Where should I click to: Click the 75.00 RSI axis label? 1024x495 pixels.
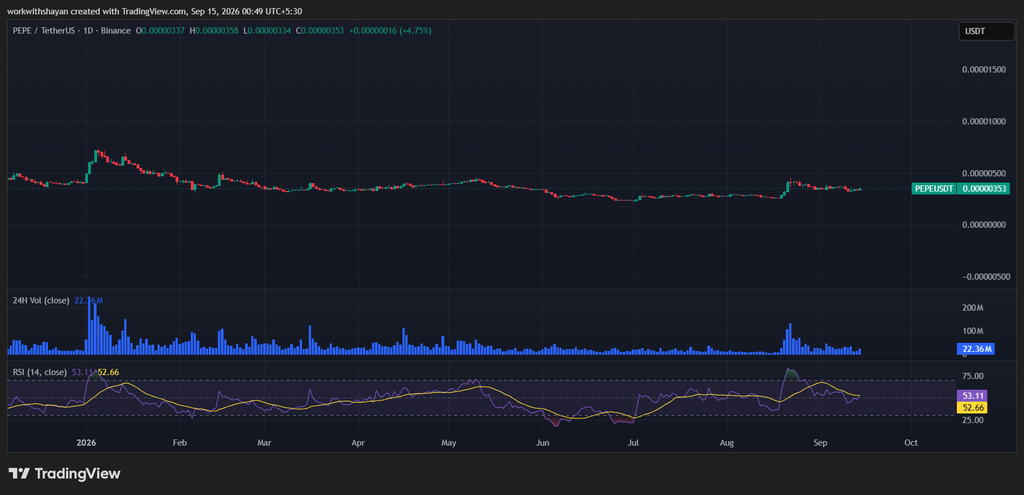tap(974, 376)
